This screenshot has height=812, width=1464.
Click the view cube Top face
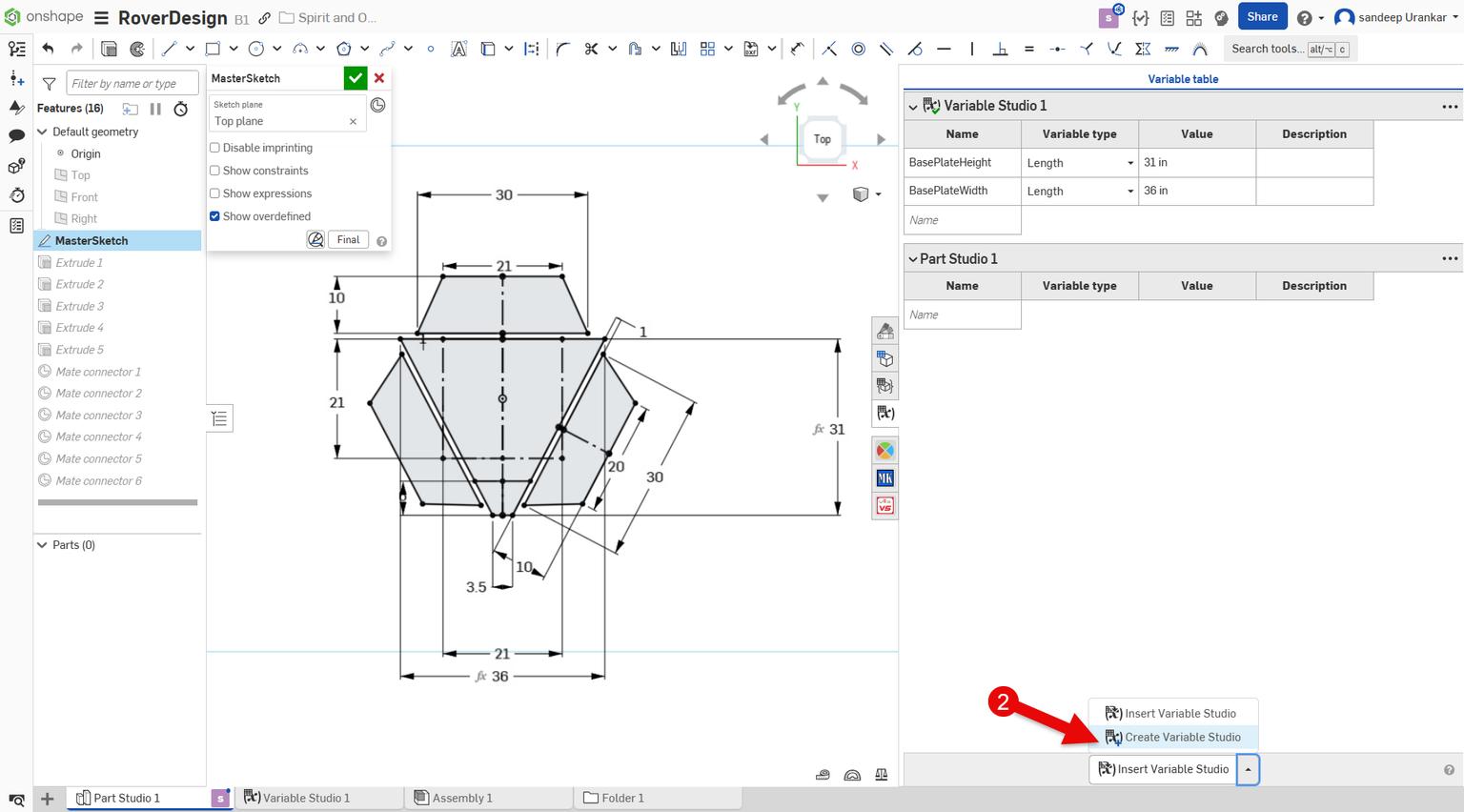tap(822, 139)
